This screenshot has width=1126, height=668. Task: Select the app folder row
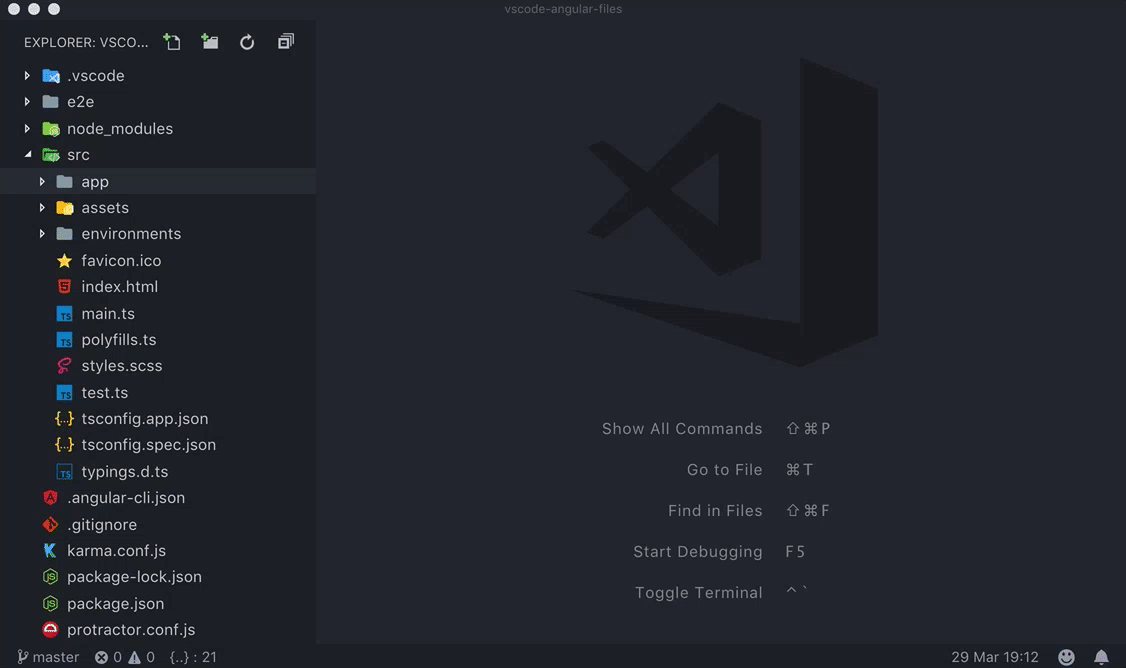coord(158,181)
